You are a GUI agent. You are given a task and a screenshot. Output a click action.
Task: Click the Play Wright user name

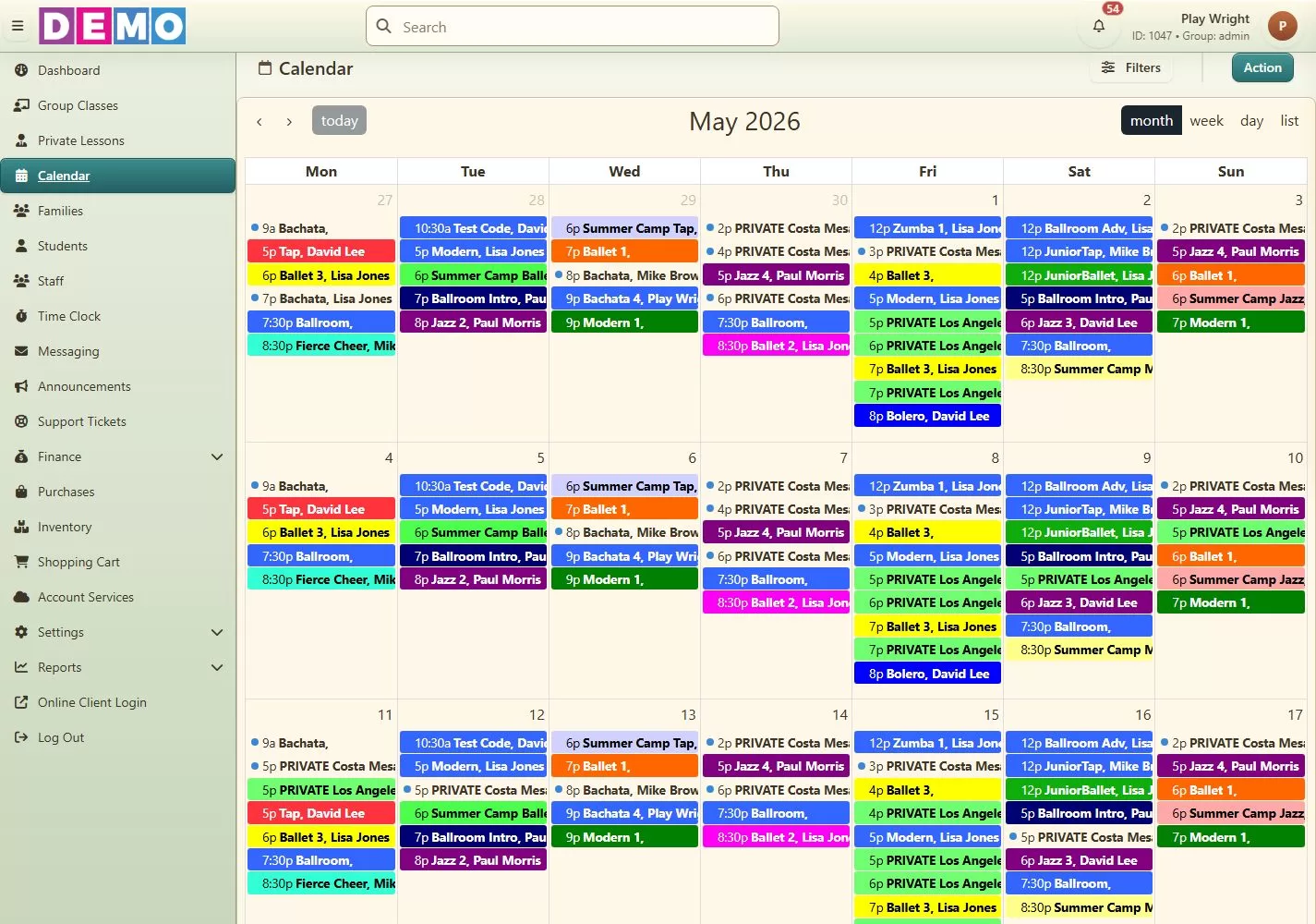click(1214, 18)
